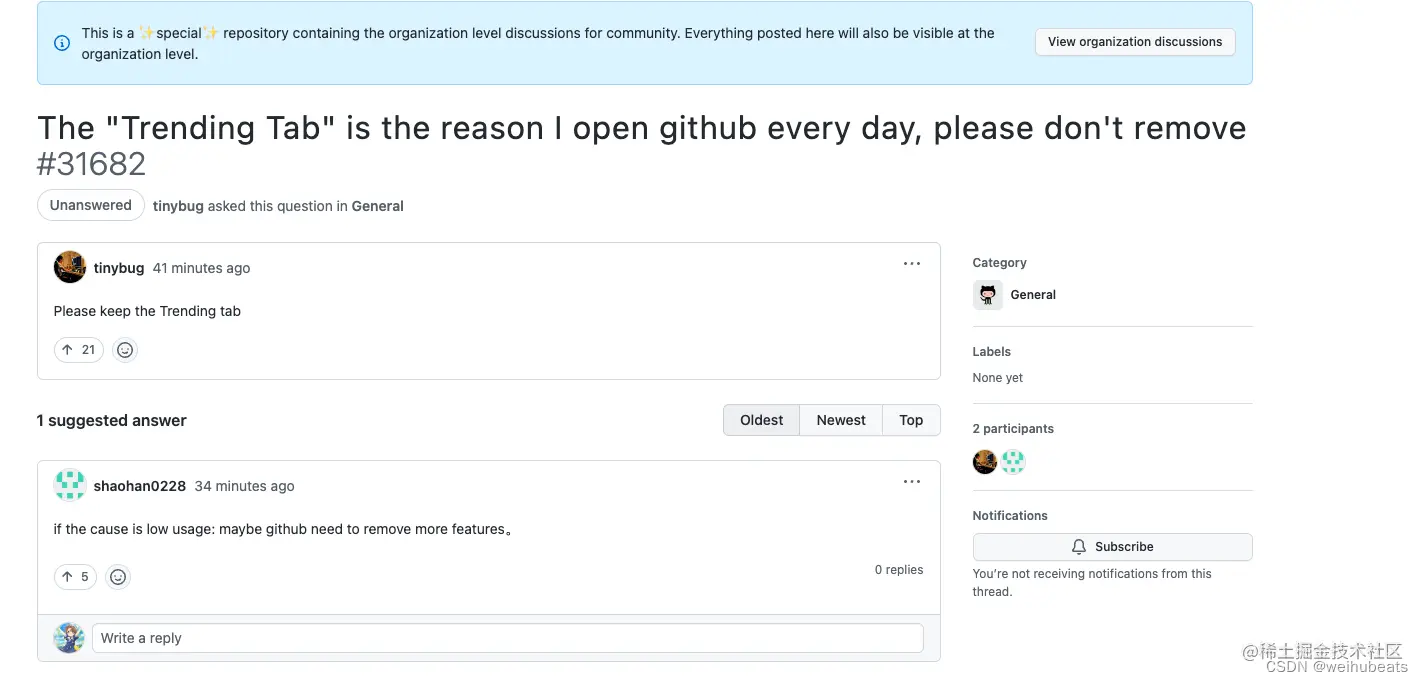Add emoji reaction to shaohan0228's answer
1423x682 pixels.
click(118, 577)
